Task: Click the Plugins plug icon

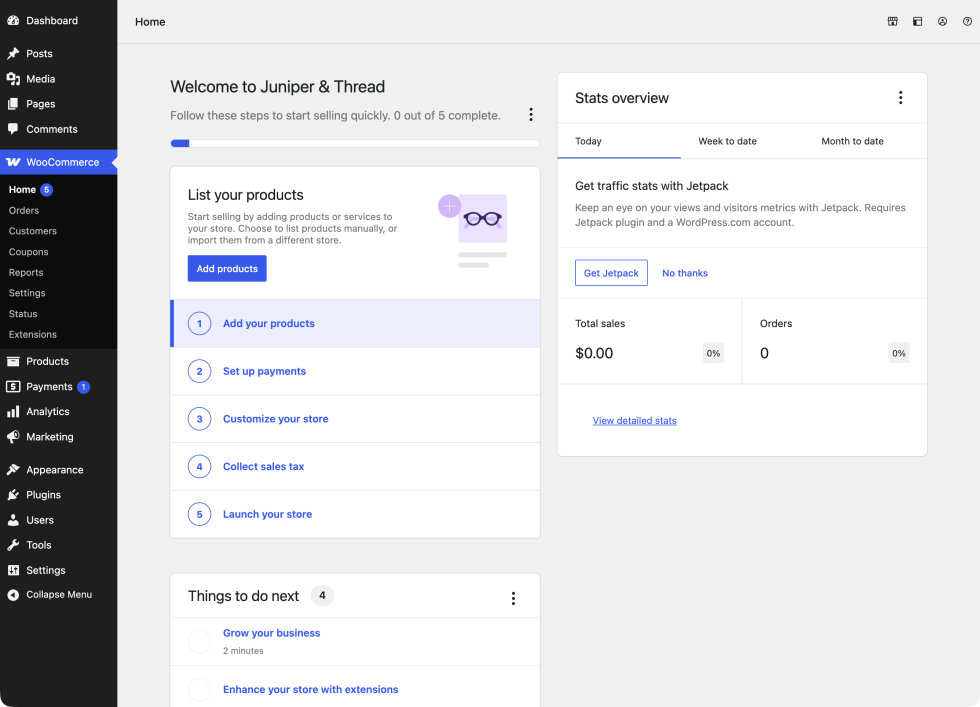Action: (13, 494)
